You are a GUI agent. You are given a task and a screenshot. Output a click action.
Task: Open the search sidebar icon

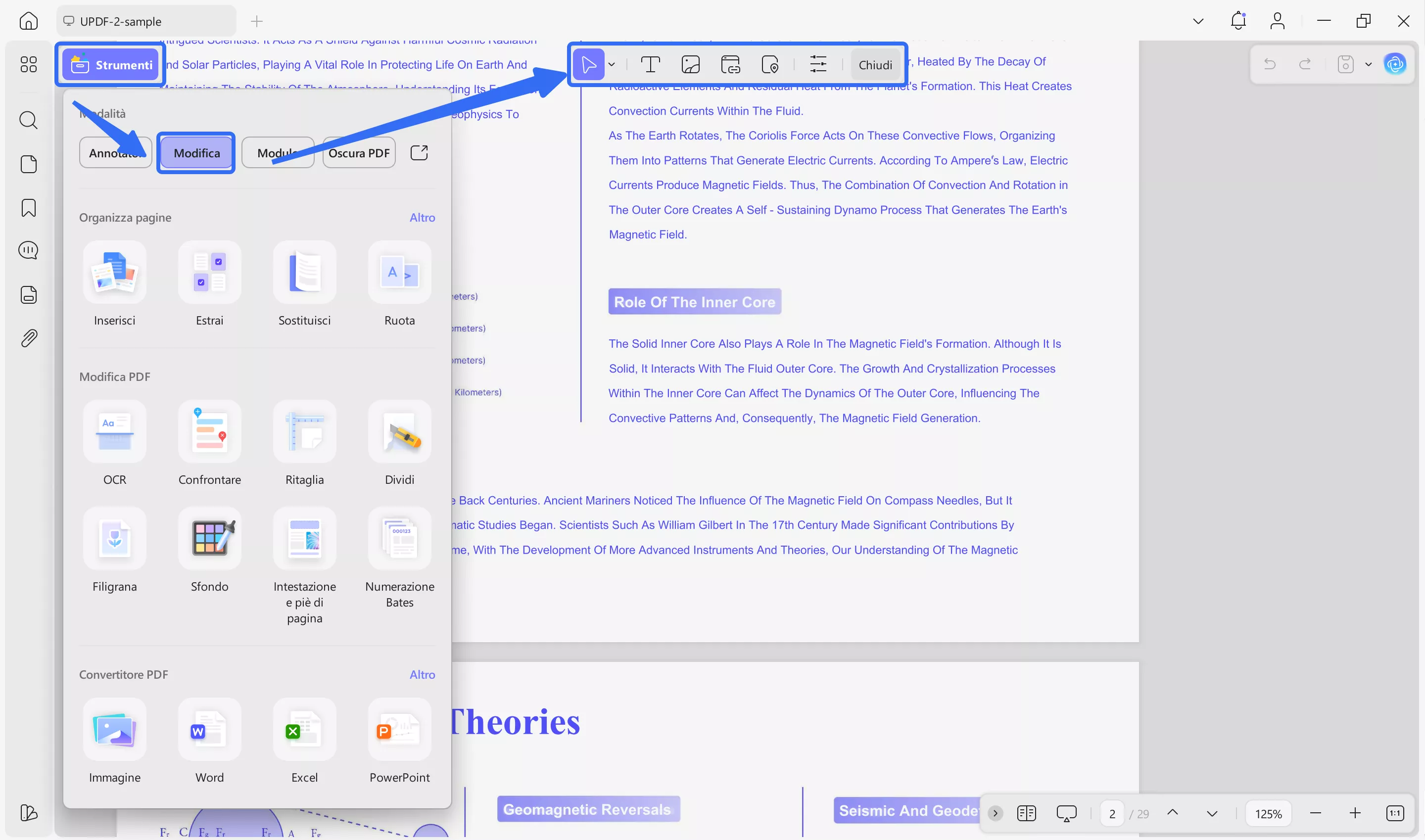pyautogui.click(x=28, y=120)
